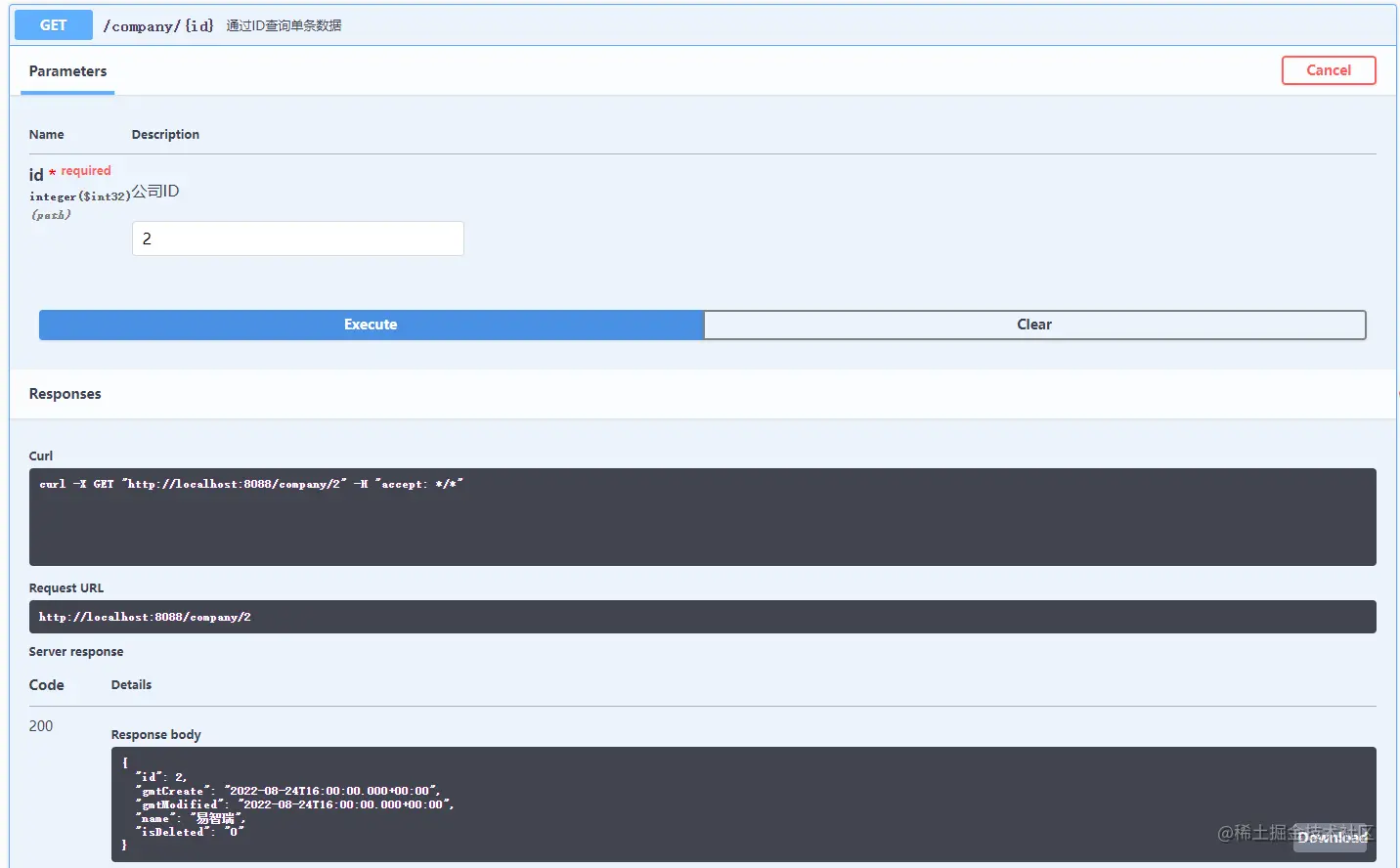
Task: Download the response body
Action: [x=1331, y=837]
